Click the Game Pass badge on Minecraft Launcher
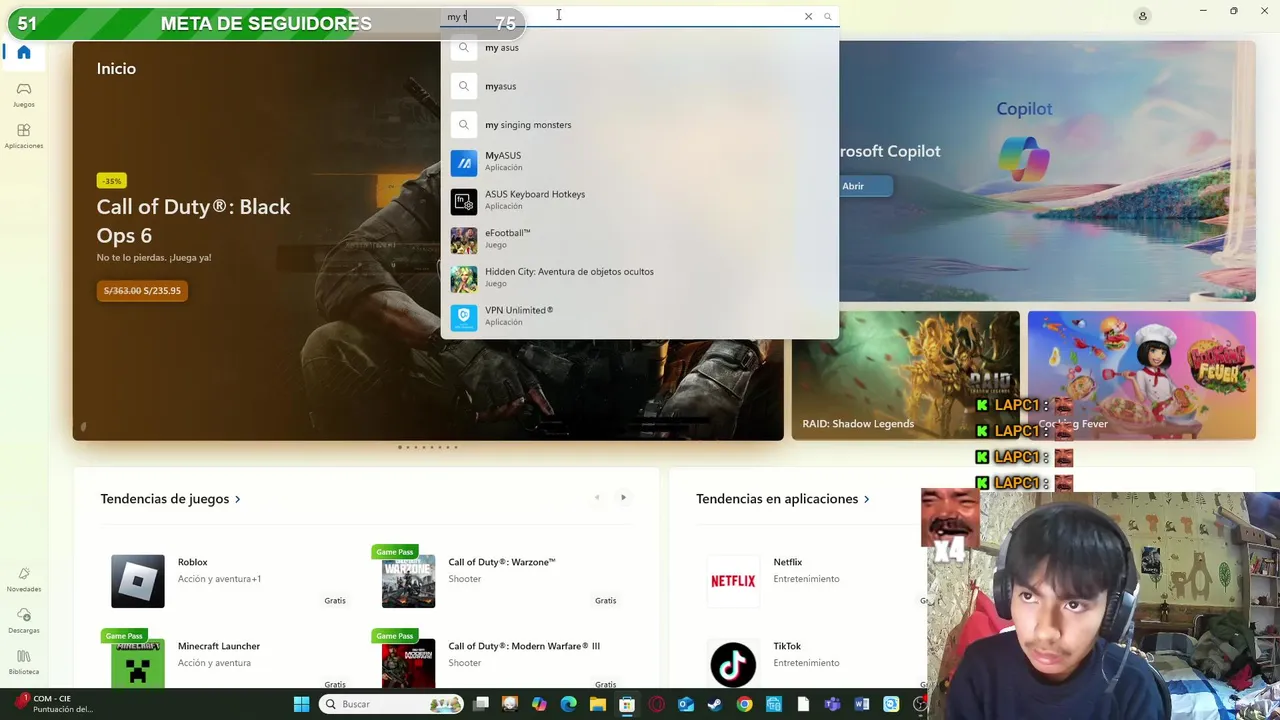The image size is (1280, 720). coord(124,636)
